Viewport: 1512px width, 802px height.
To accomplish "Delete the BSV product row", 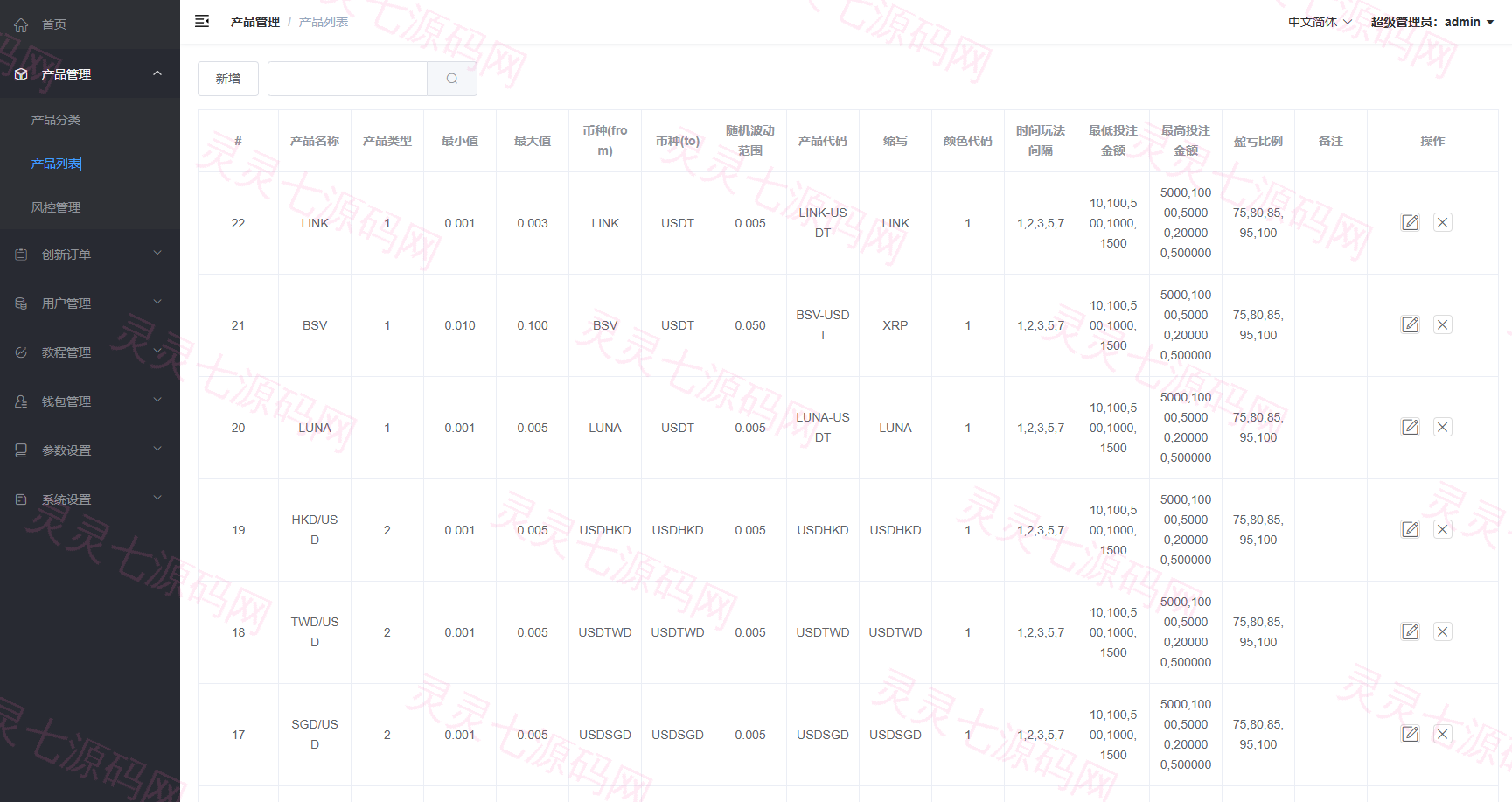I will [1443, 324].
